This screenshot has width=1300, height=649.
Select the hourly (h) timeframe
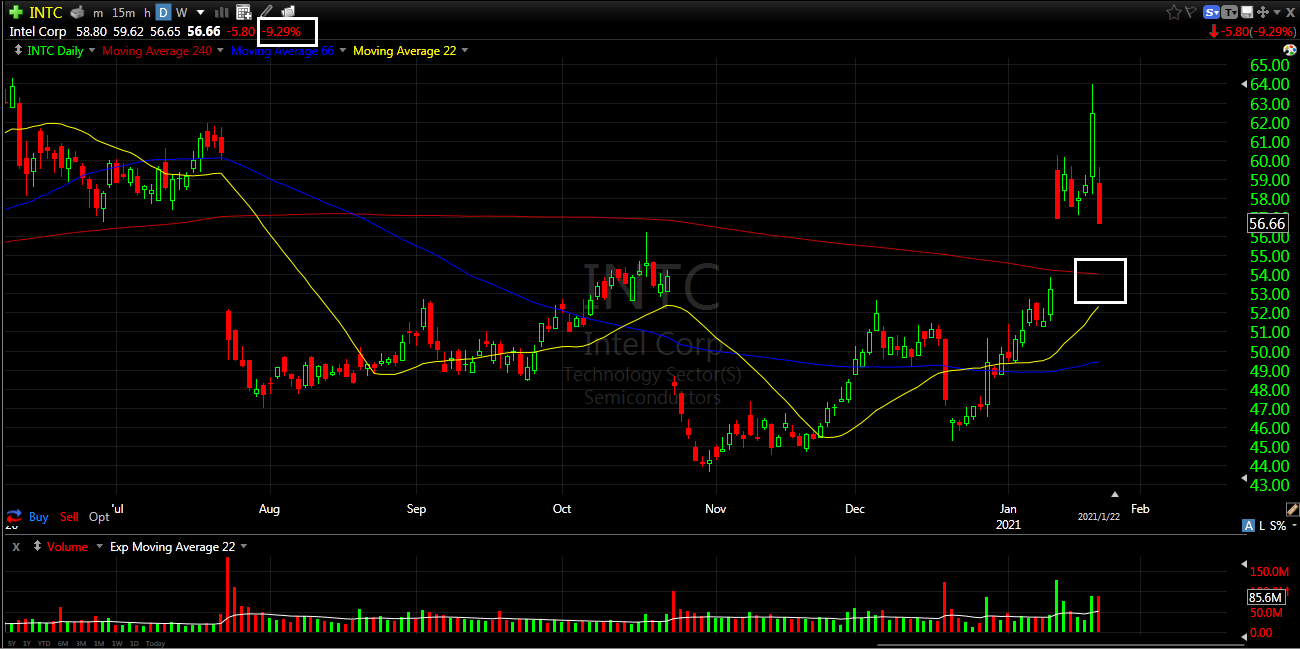(x=147, y=13)
